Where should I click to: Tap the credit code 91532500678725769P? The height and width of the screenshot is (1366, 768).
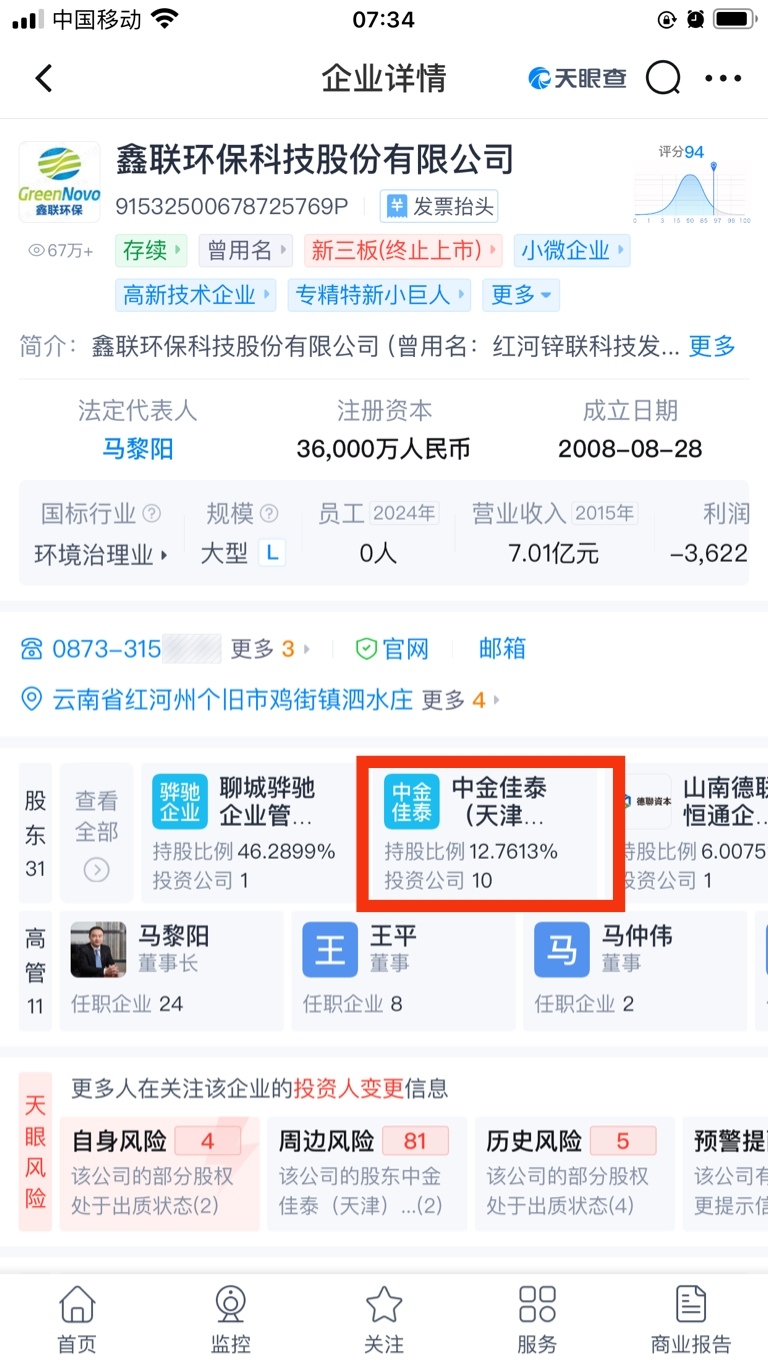231,207
